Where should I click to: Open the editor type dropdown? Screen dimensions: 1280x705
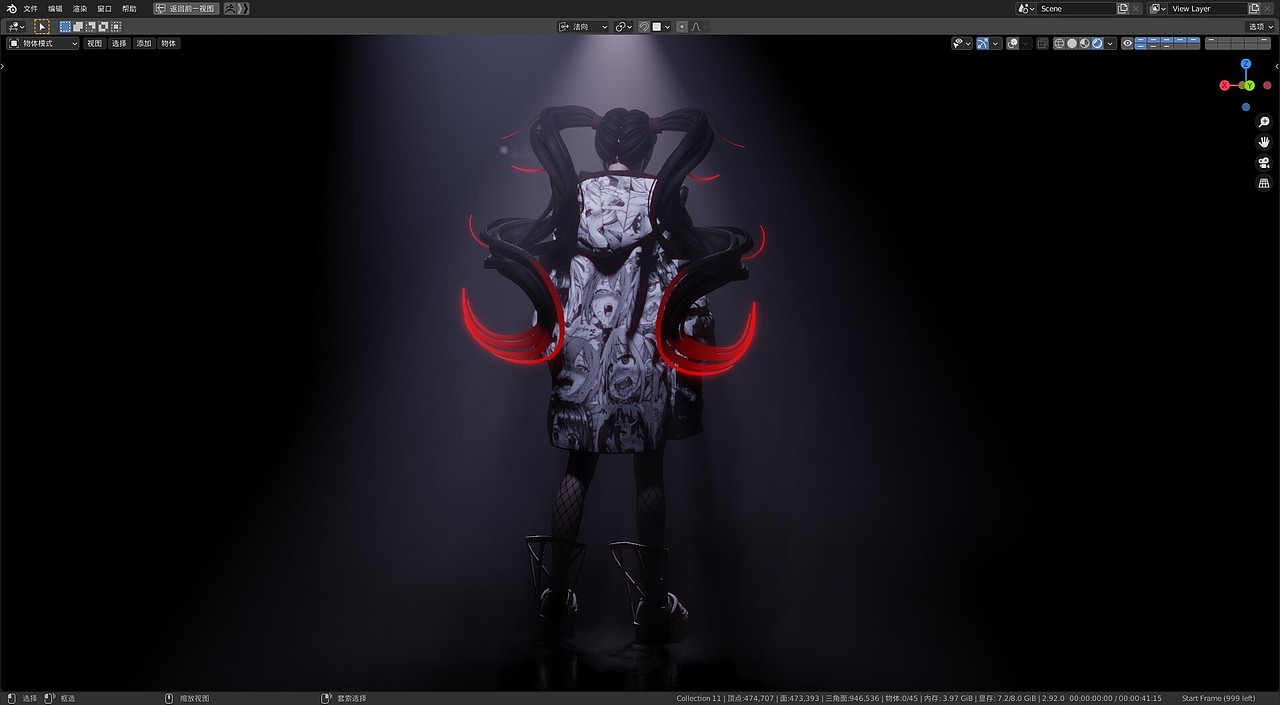tap(17, 27)
